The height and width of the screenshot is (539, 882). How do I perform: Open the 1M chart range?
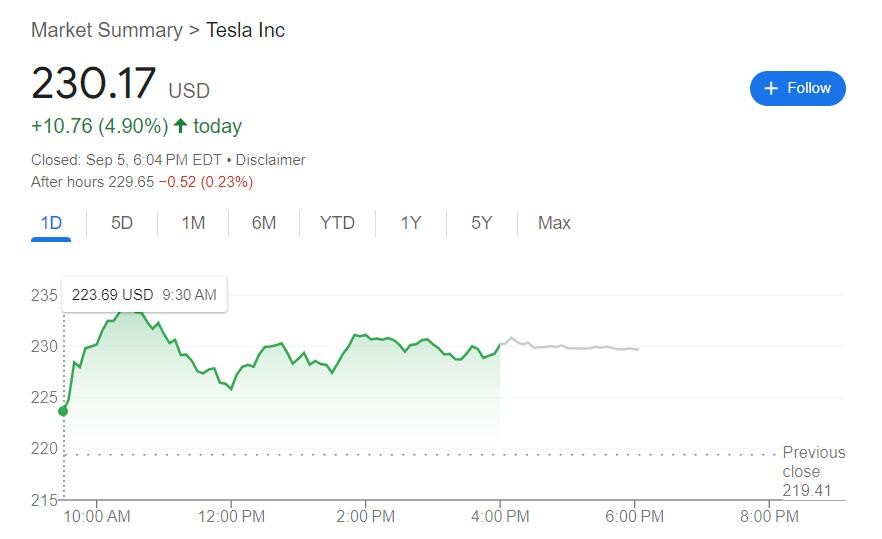click(x=193, y=223)
